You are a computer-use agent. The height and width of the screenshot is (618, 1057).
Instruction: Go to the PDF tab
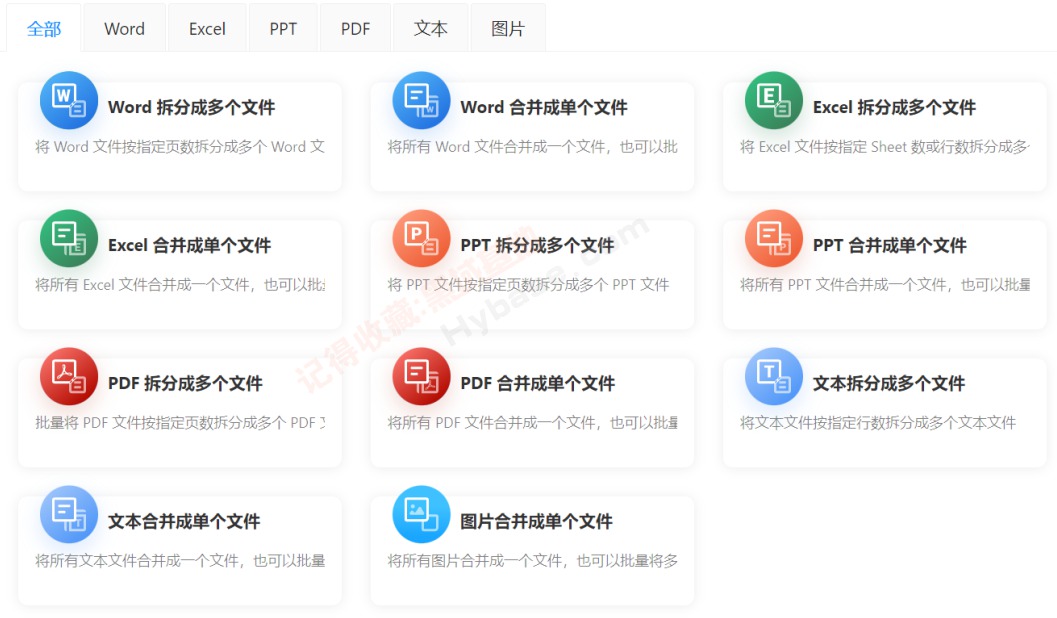355,28
